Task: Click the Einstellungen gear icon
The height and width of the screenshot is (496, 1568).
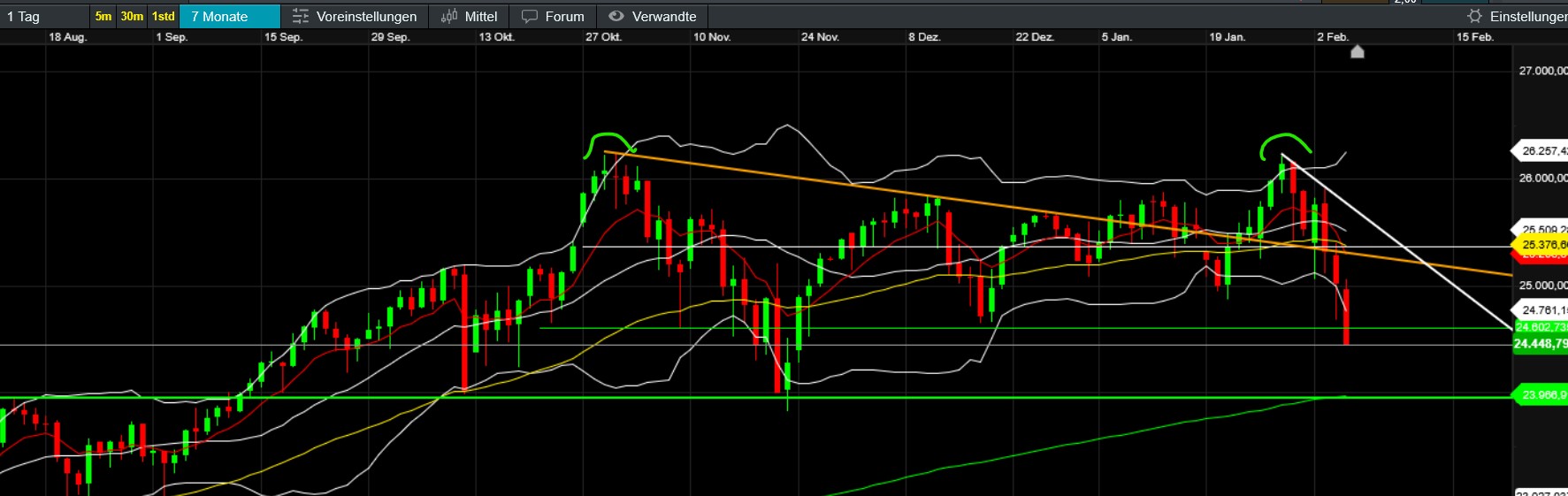Action: coord(1474,16)
